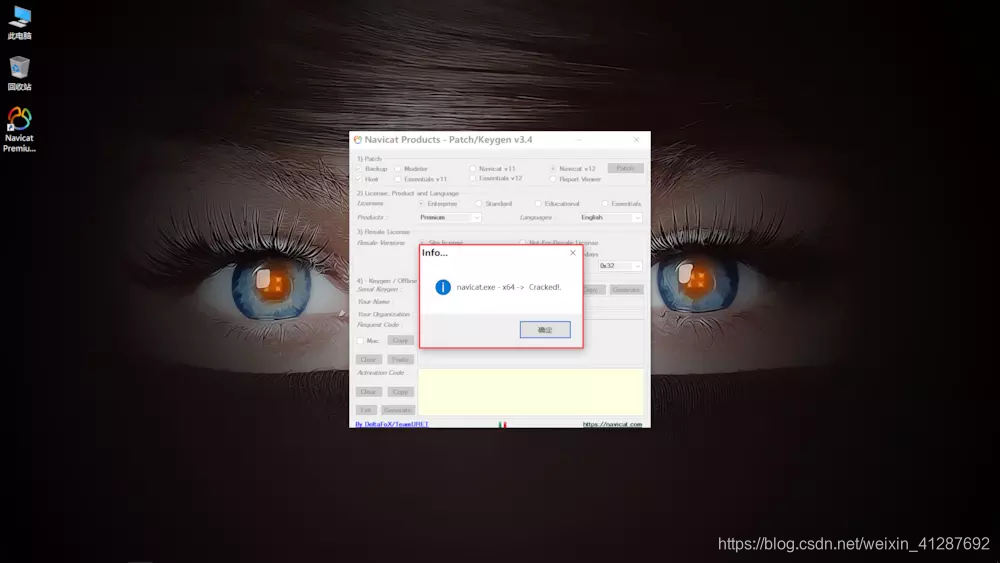Choose the Essentials license radio
Image resolution: width=1000 pixels, height=563 pixels.
pyautogui.click(x=605, y=203)
